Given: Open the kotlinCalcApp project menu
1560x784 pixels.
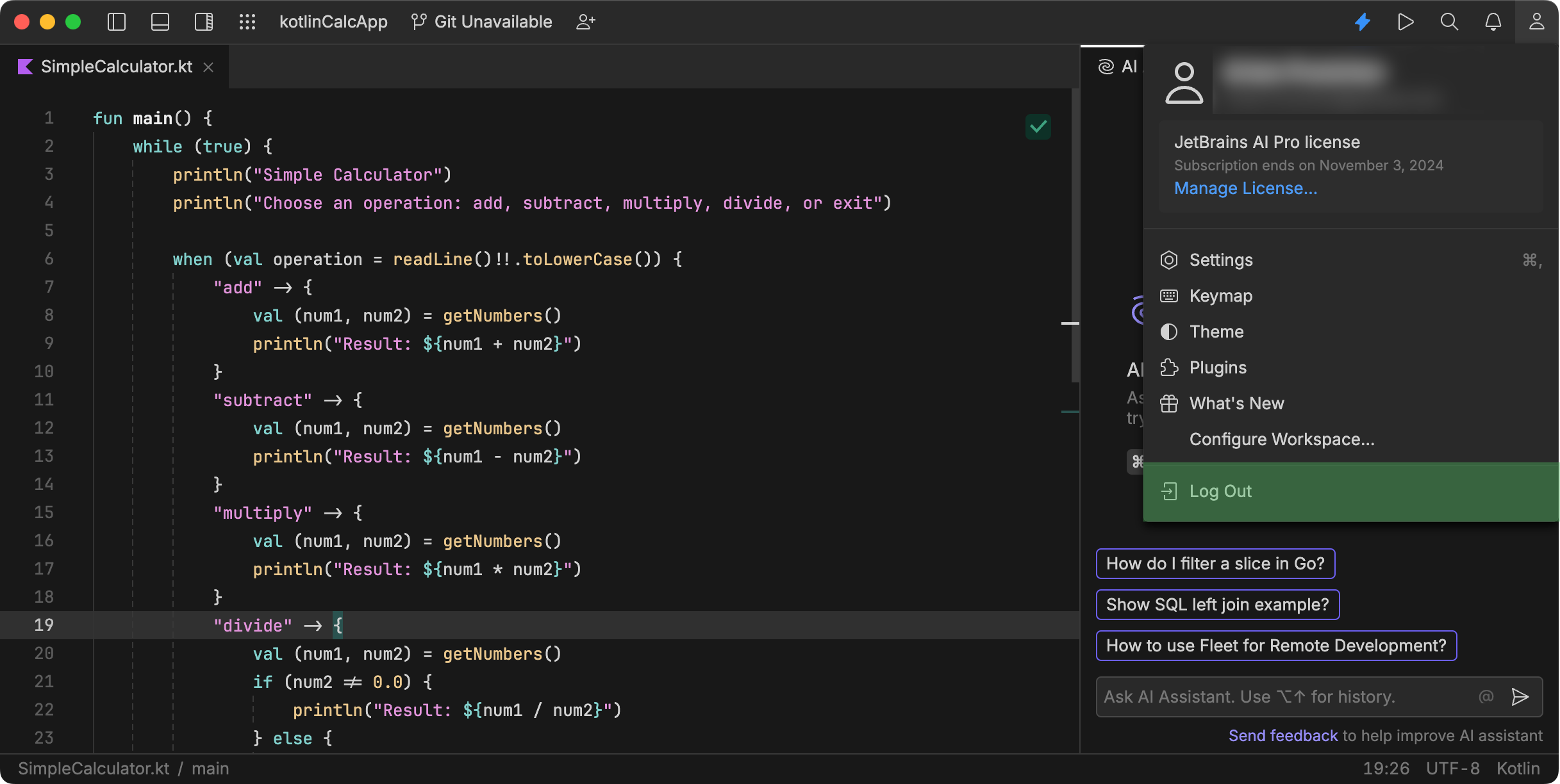Looking at the screenshot, I should click(334, 21).
